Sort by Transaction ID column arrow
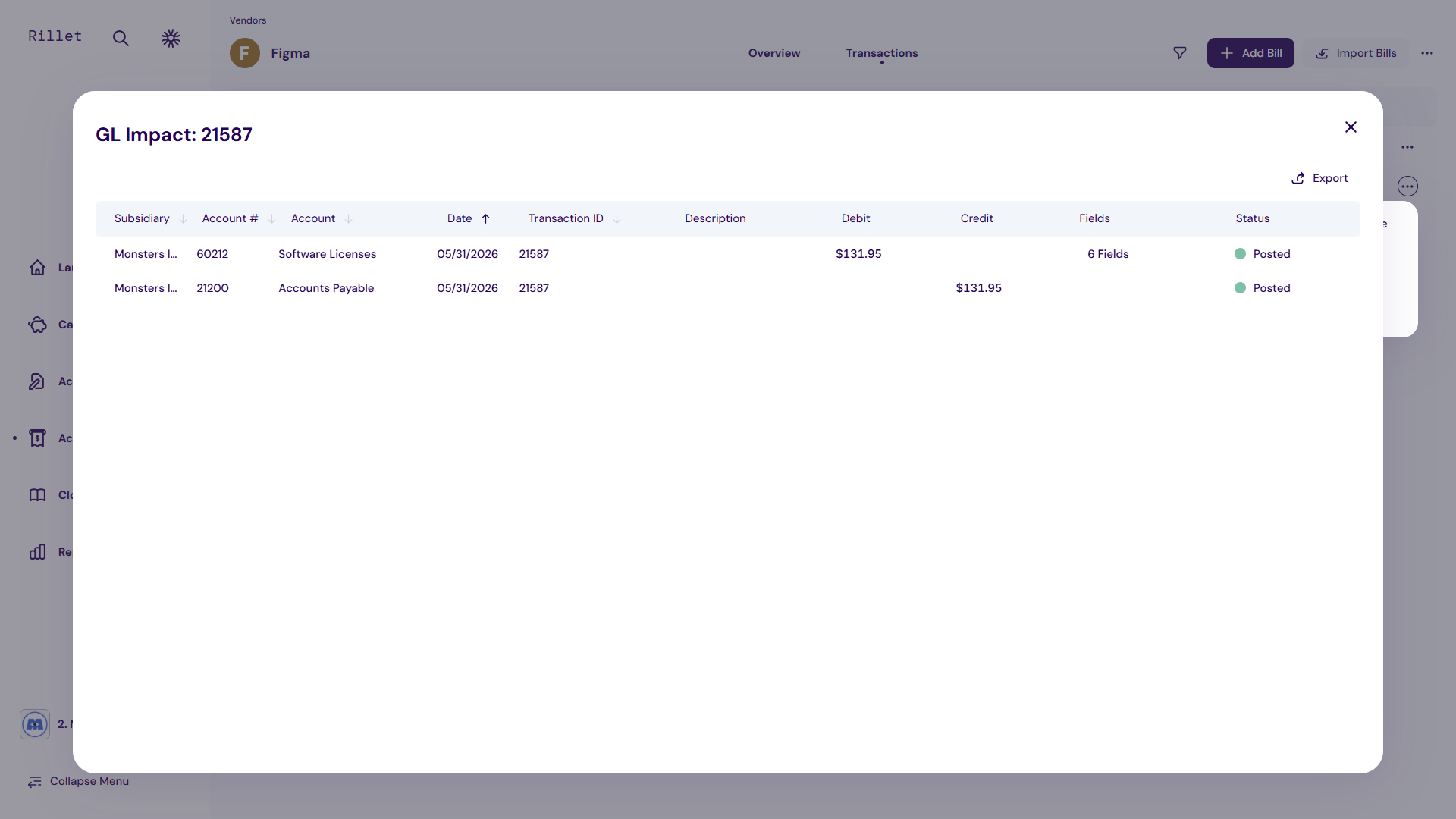This screenshot has height=819, width=1456. (617, 219)
